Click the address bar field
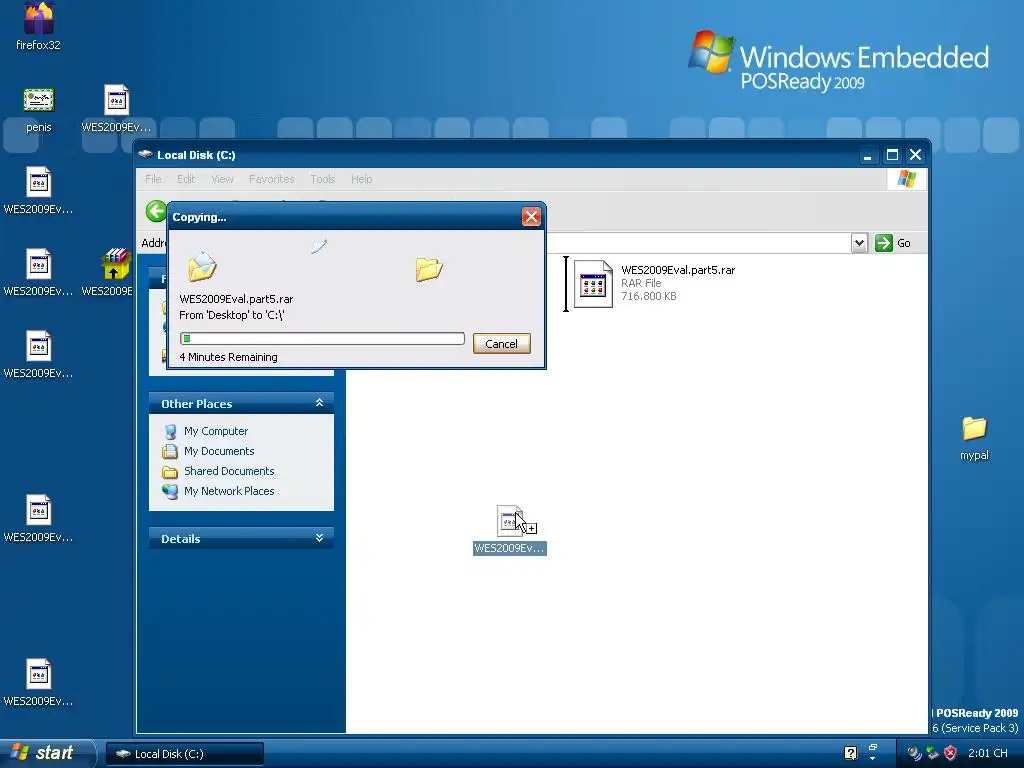The image size is (1024, 768). point(699,243)
